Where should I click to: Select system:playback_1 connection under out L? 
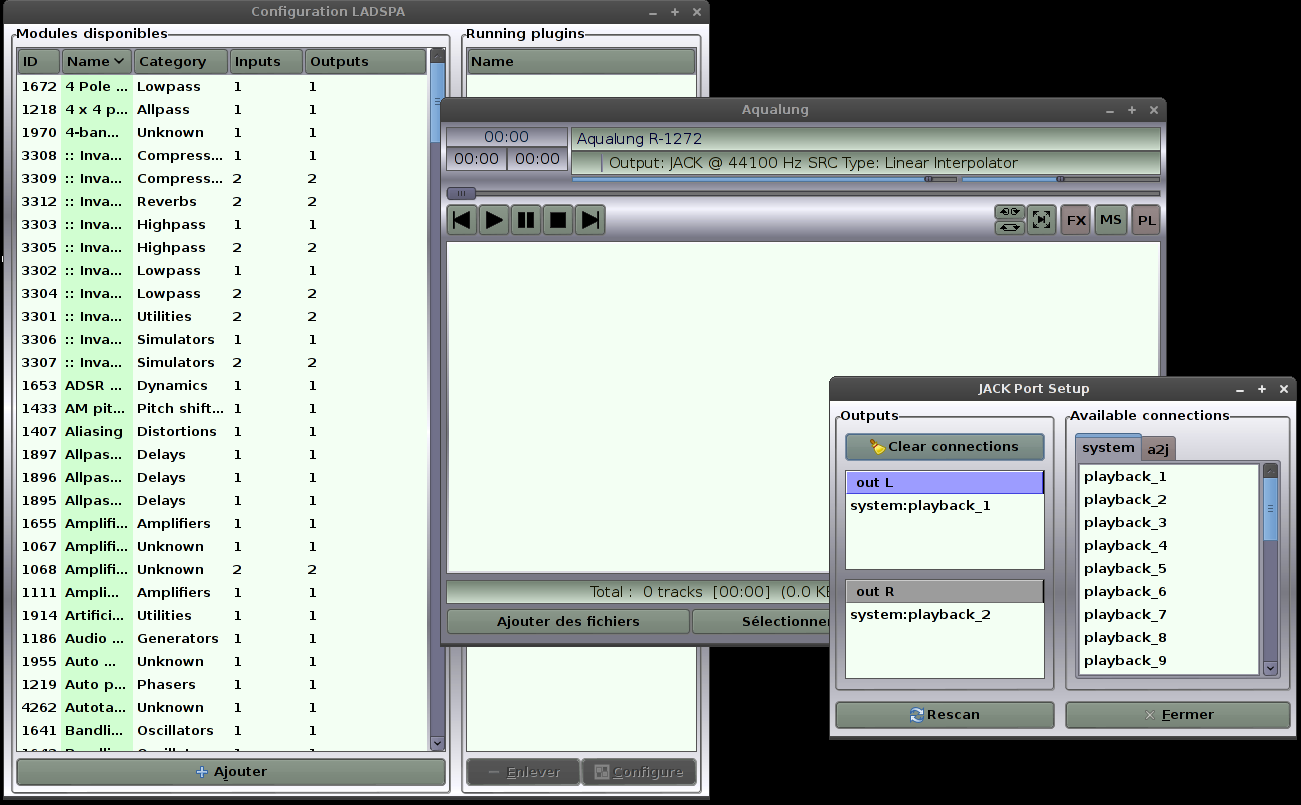(x=945, y=506)
